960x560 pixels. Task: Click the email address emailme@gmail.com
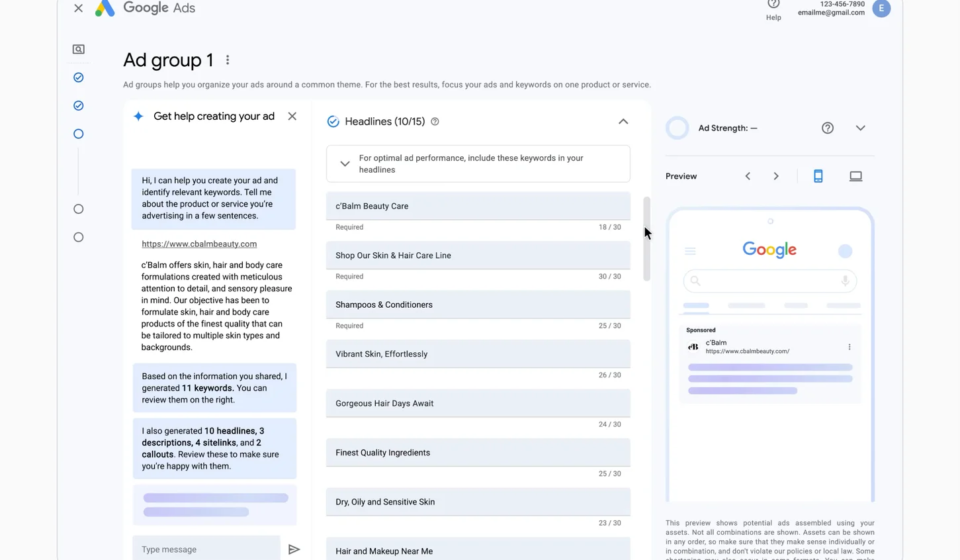tap(831, 13)
